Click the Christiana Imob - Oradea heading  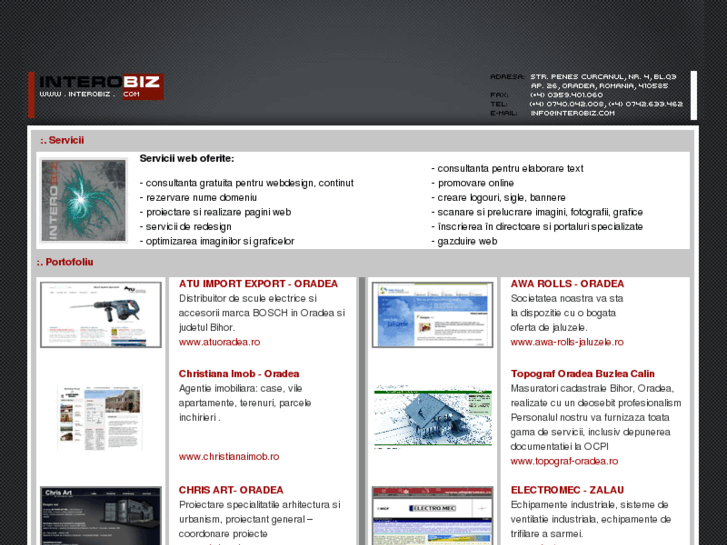pos(239,373)
